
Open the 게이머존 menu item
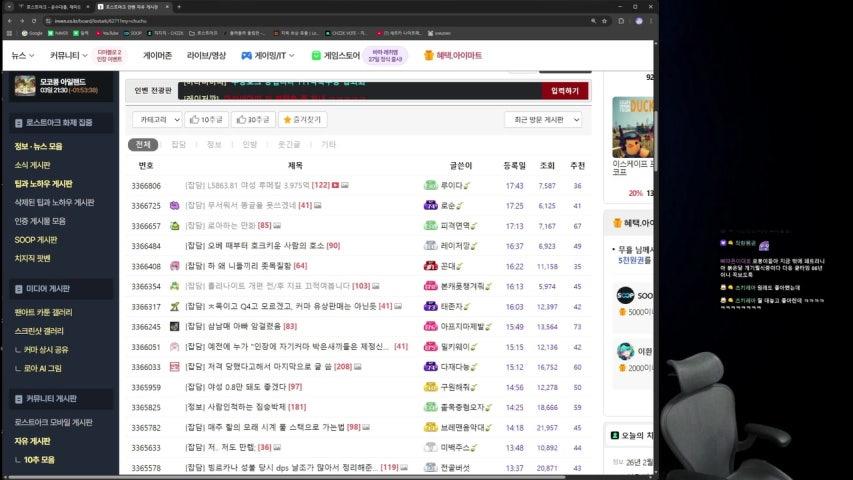pyautogui.click(x=157, y=56)
